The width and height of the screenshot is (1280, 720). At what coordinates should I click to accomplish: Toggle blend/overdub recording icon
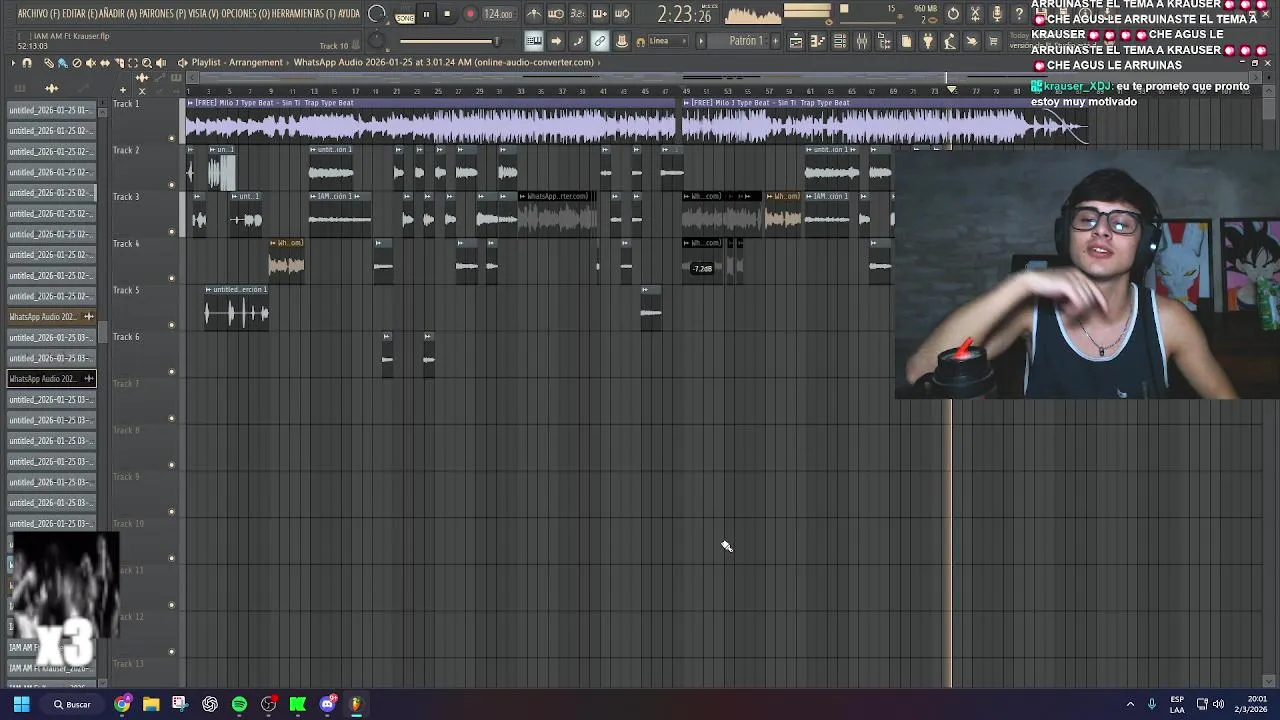tap(600, 14)
